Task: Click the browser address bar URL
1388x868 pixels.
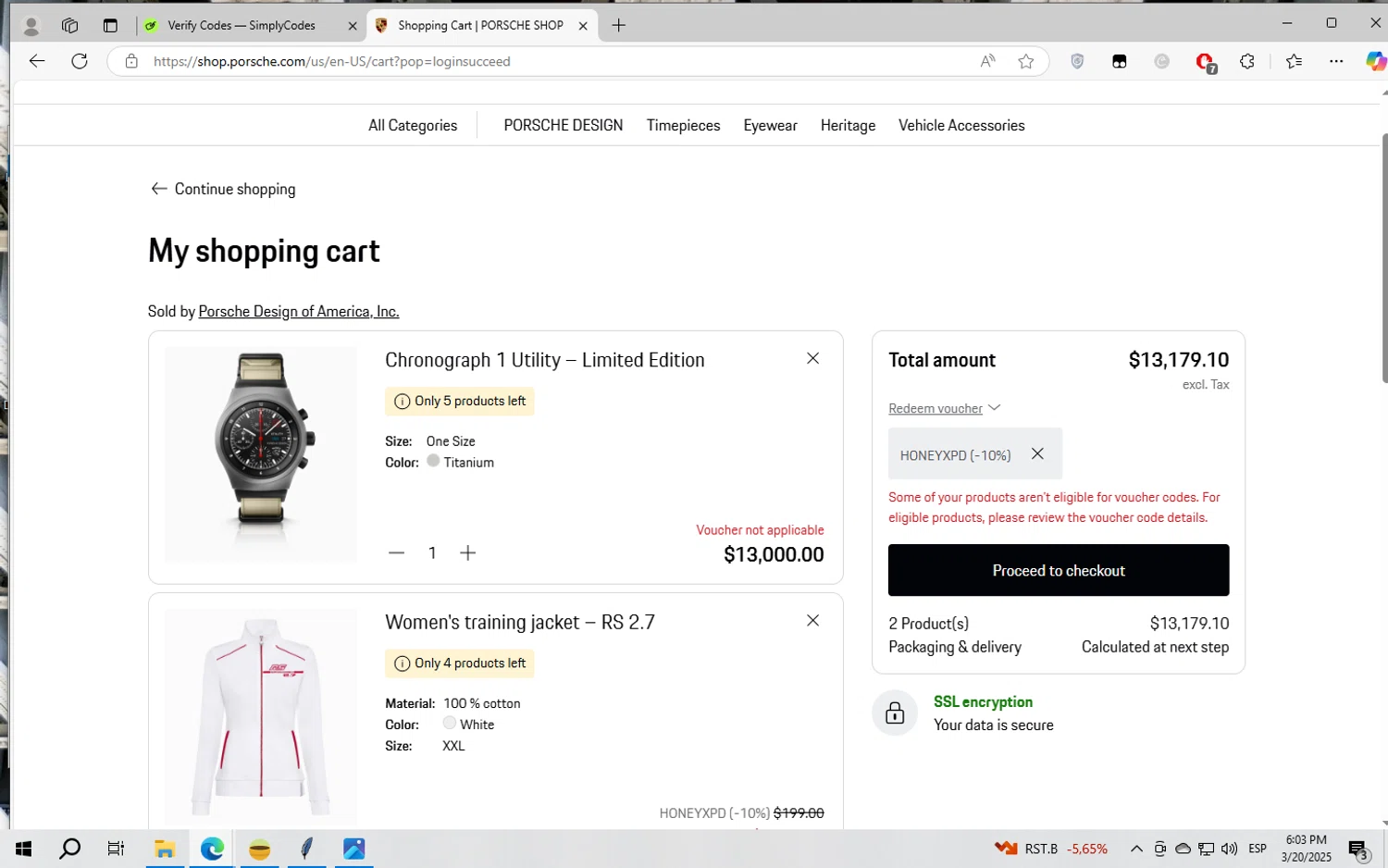Action: click(332, 61)
